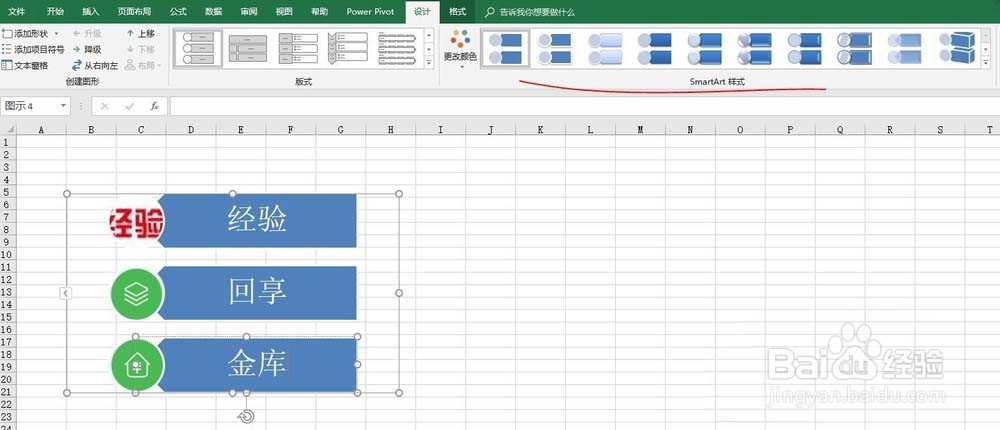
Task: Apply the eighth SmartArt style thumbnail
Action: coord(855,48)
